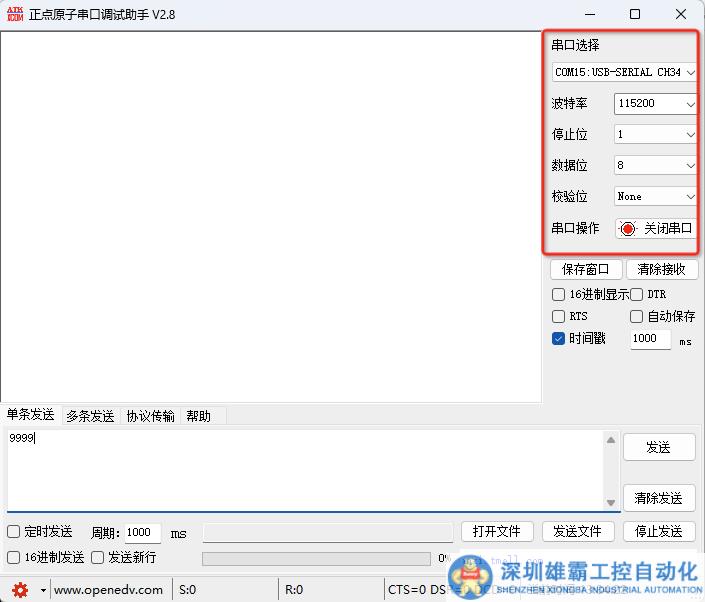Click 清除接收 to clear received data
This screenshot has width=705, height=602.
(x=661, y=269)
